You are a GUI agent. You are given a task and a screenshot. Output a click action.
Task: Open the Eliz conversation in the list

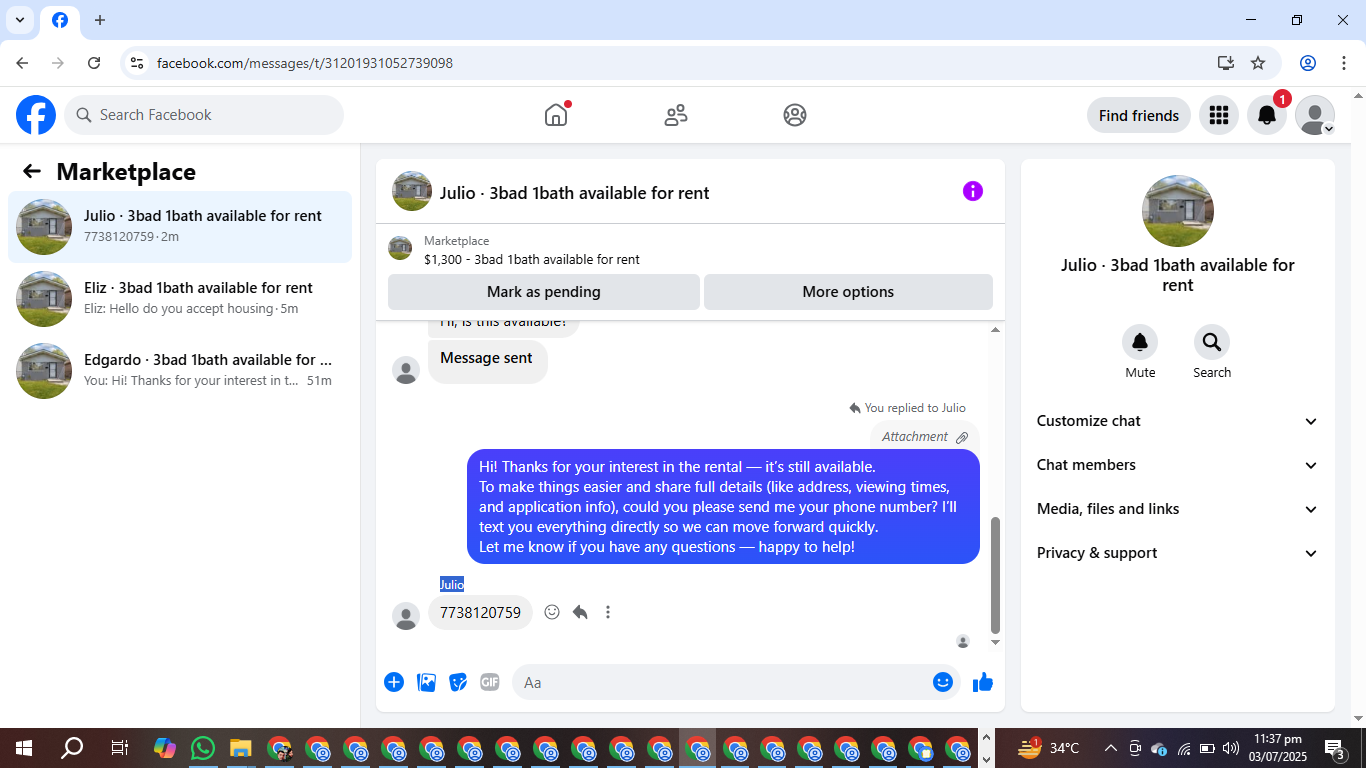[180, 299]
